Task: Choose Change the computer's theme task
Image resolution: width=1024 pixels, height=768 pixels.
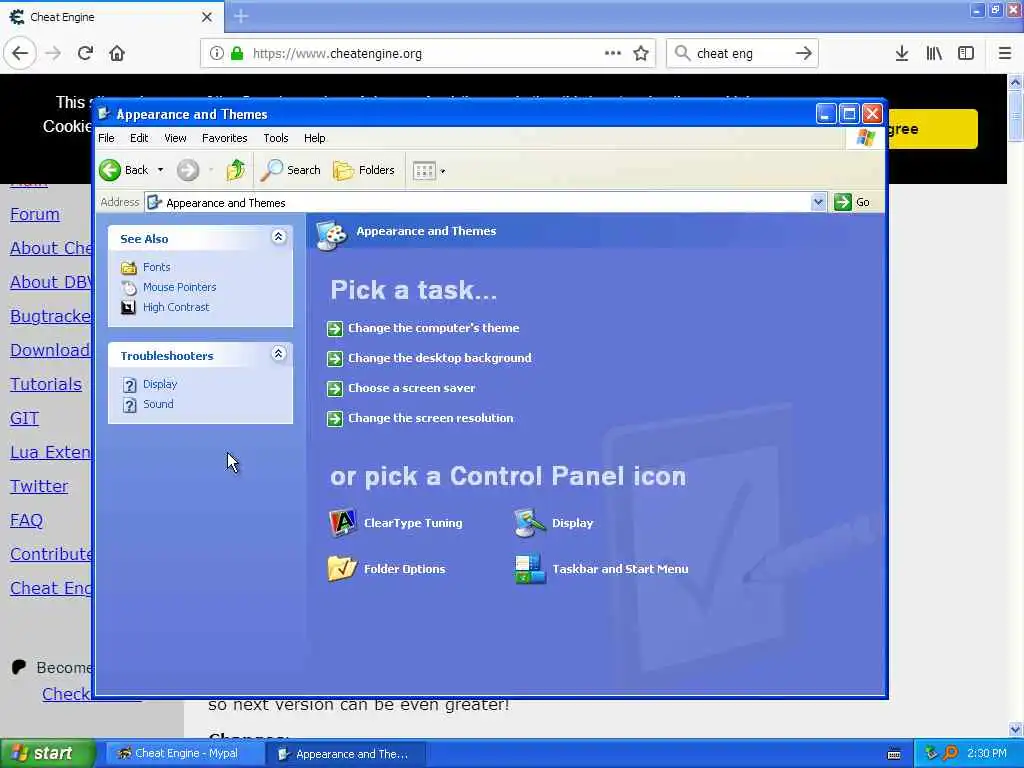Action: click(434, 328)
